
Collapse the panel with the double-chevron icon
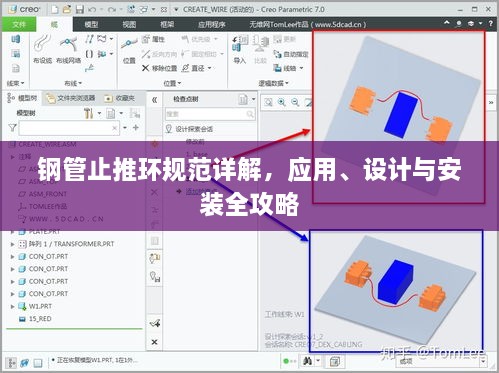[x=154, y=100]
